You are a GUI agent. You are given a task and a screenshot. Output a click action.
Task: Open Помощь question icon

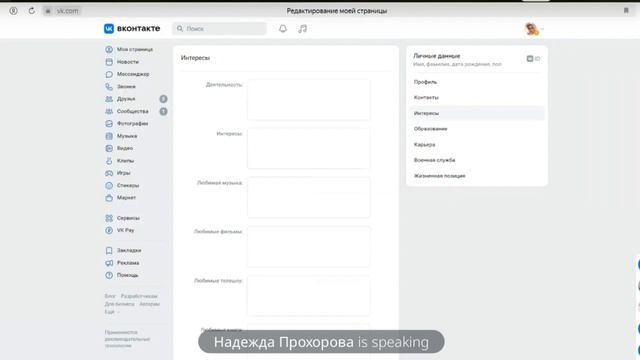coord(109,275)
